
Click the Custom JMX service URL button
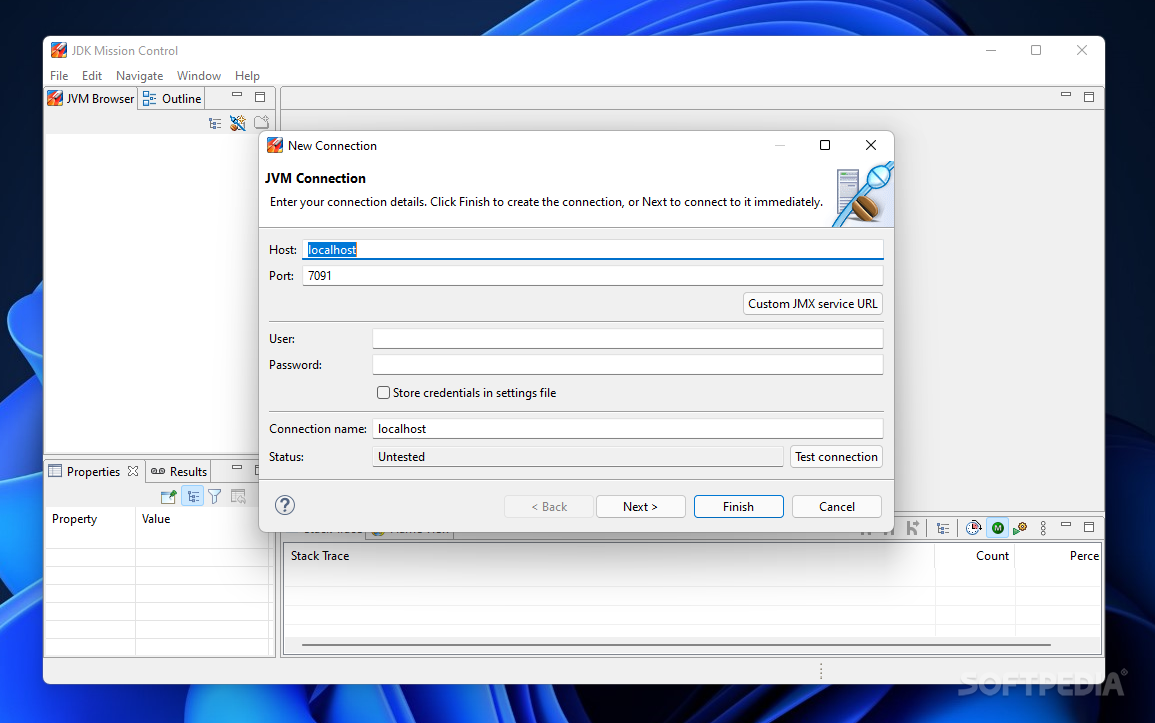pos(812,304)
